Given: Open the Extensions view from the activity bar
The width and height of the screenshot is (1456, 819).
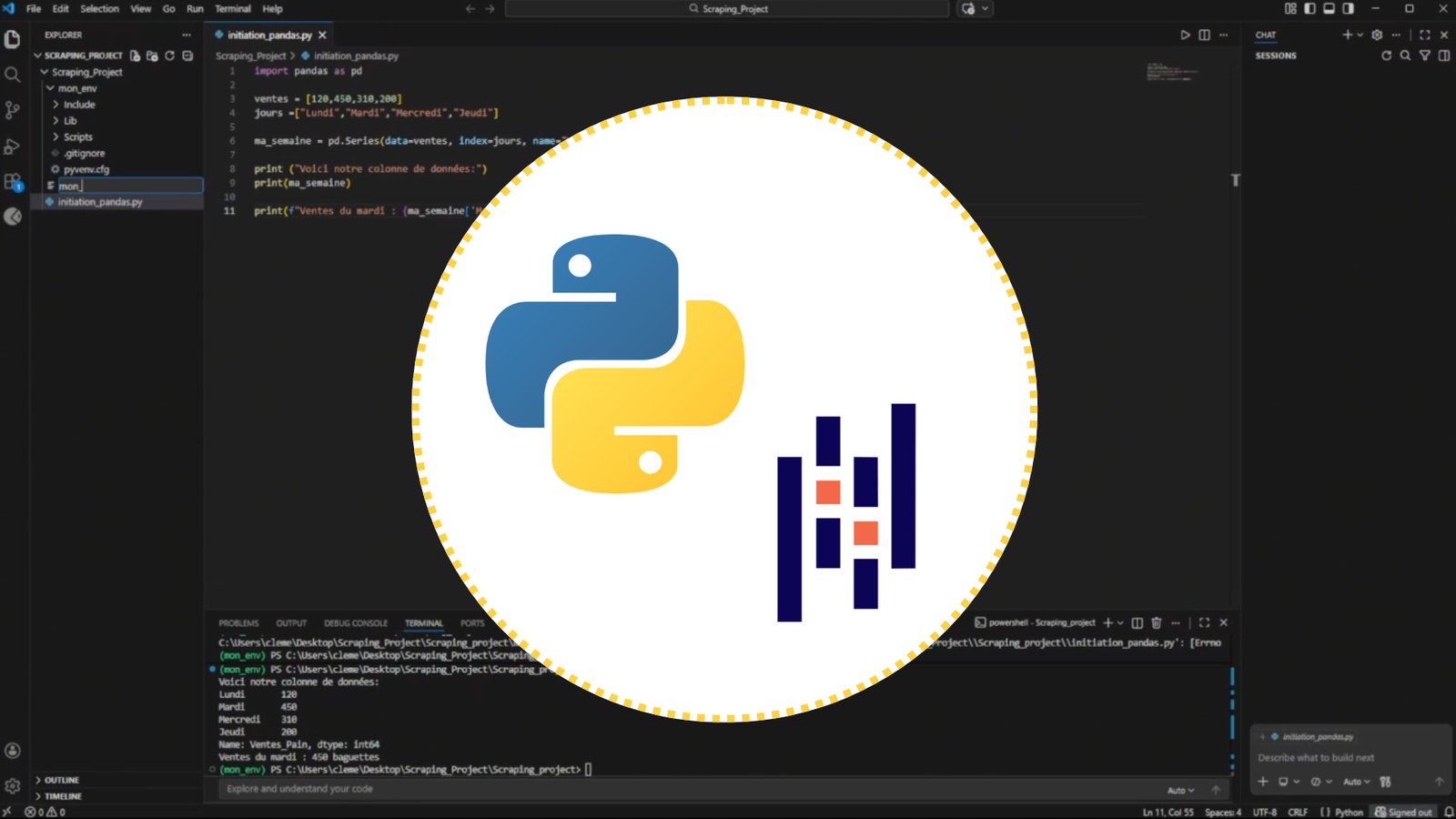Looking at the screenshot, I should tap(12, 181).
